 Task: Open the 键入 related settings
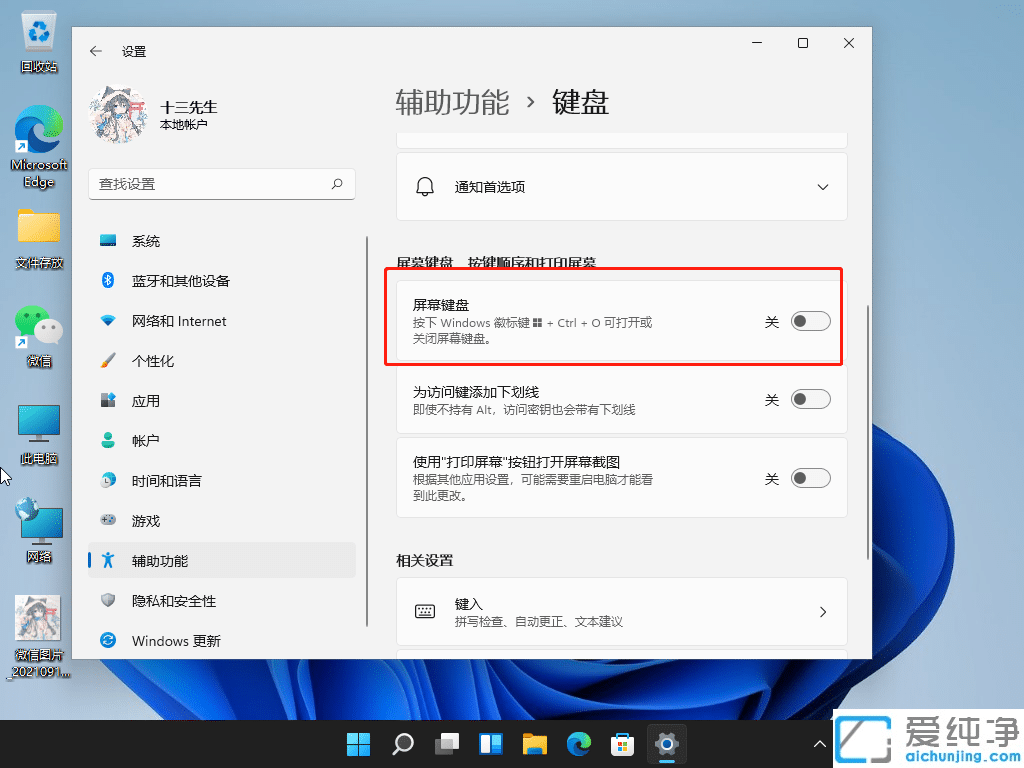click(620, 611)
